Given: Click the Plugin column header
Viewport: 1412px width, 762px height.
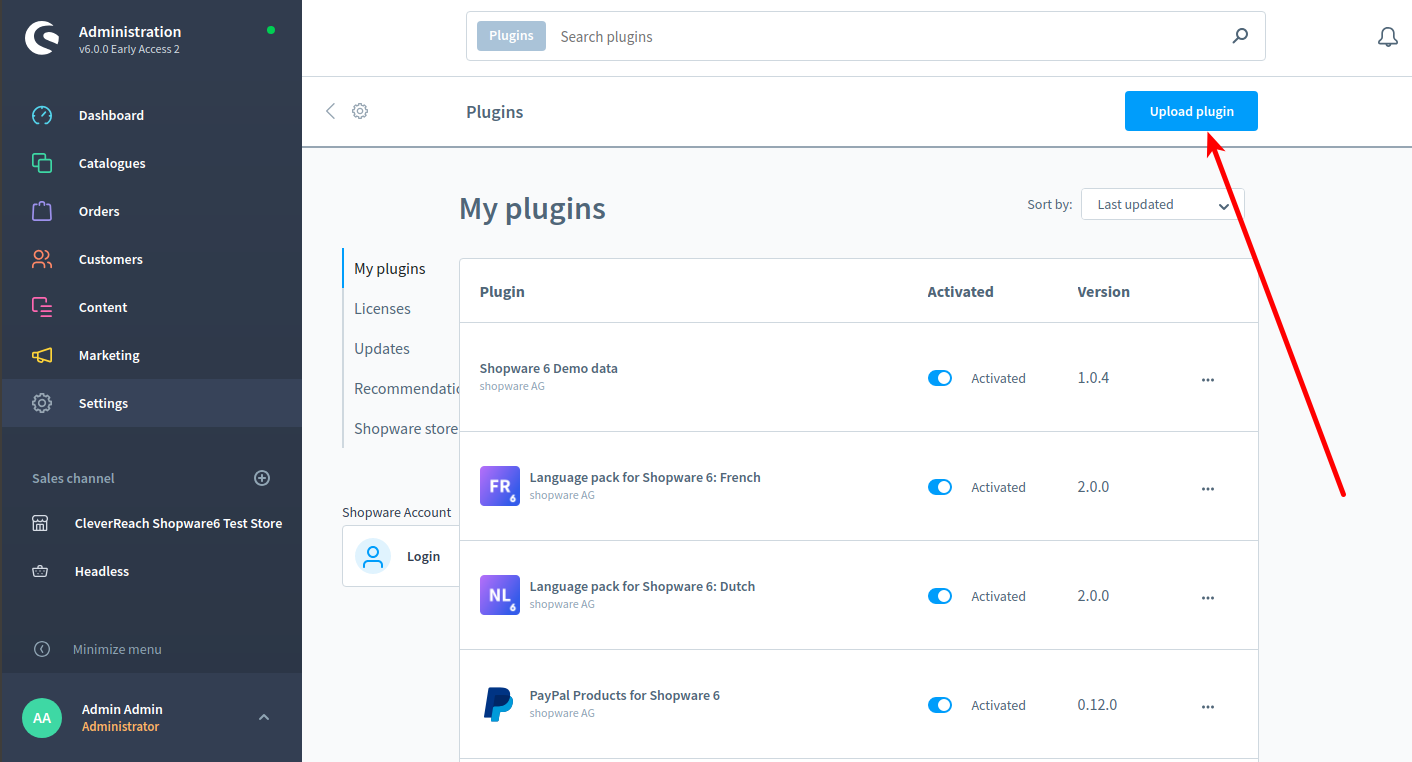Looking at the screenshot, I should (502, 292).
